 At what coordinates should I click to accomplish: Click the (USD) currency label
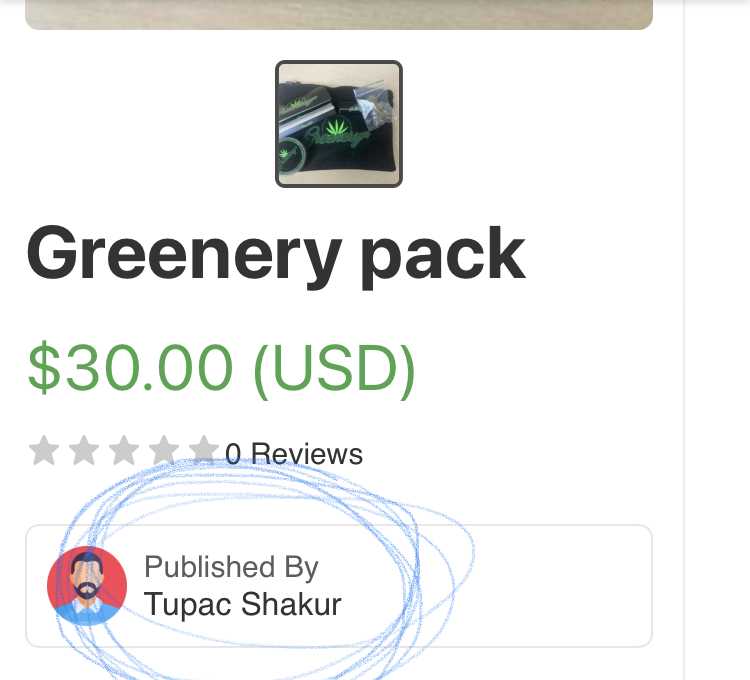334,371
